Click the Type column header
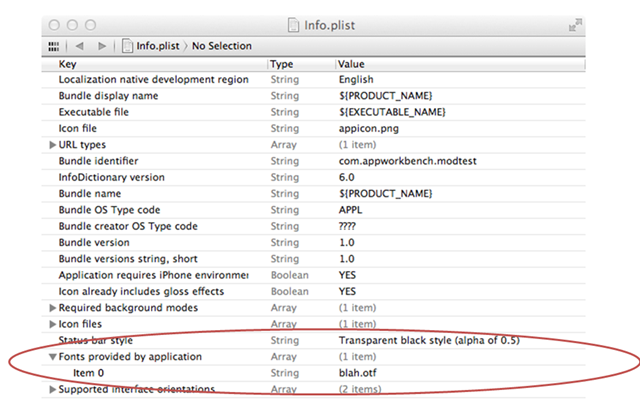The height and width of the screenshot is (409, 640). point(282,63)
